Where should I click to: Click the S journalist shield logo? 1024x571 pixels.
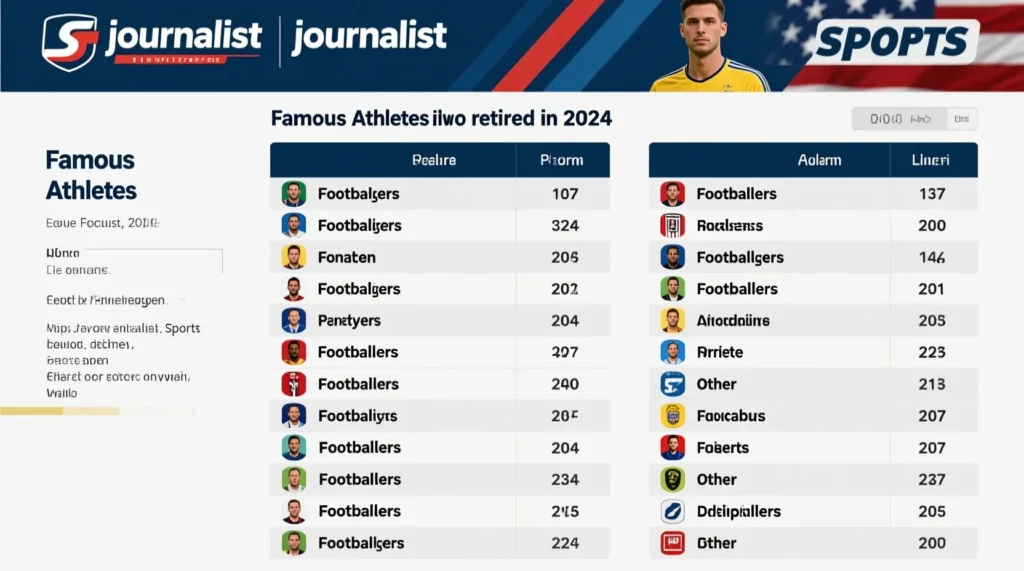click(70, 42)
